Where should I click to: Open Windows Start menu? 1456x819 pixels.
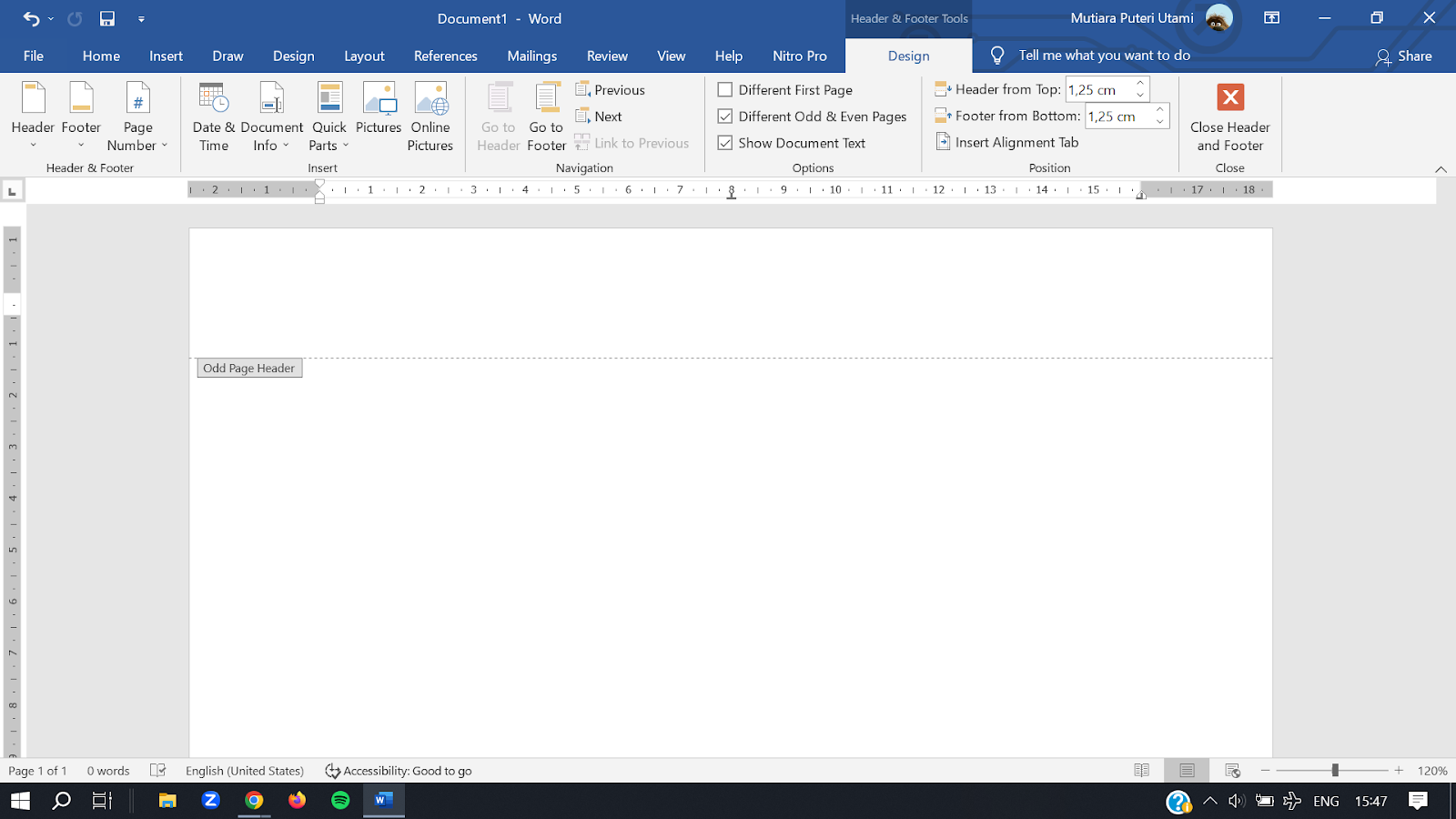[20, 801]
